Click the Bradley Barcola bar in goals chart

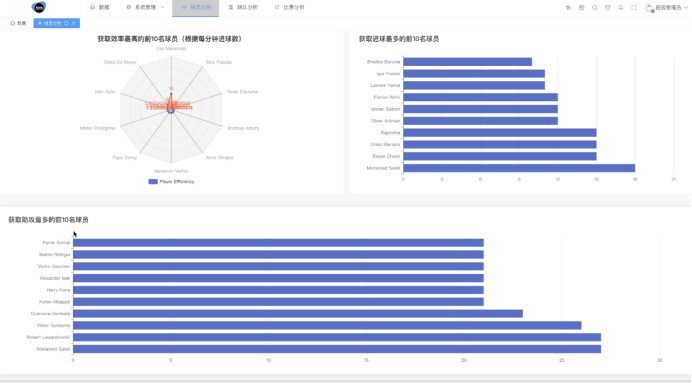point(467,62)
